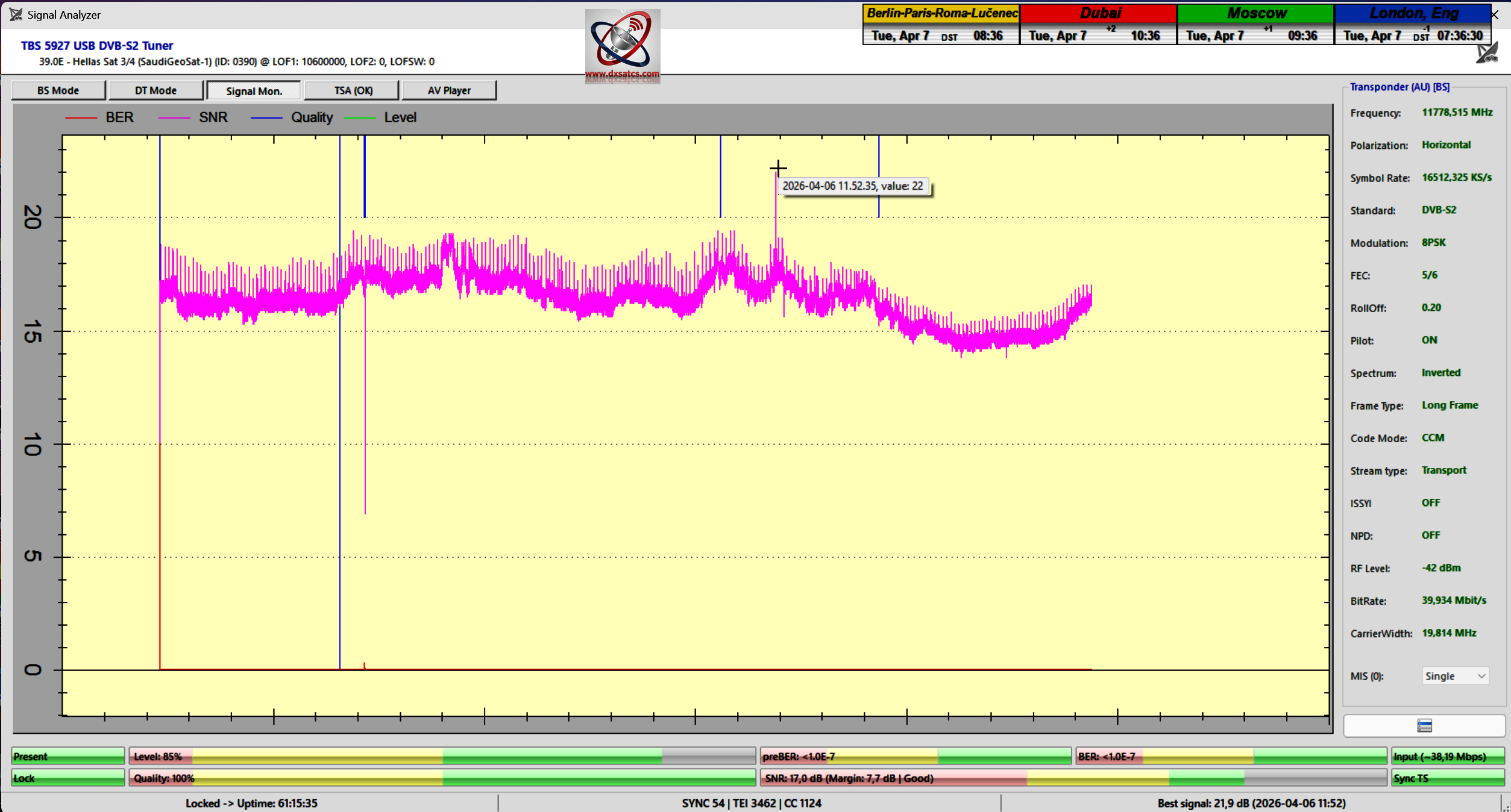This screenshot has width=1511, height=812.
Task: Click the satellite dish icon at top right
Action: pyautogui.click(x=1487, y=54)
